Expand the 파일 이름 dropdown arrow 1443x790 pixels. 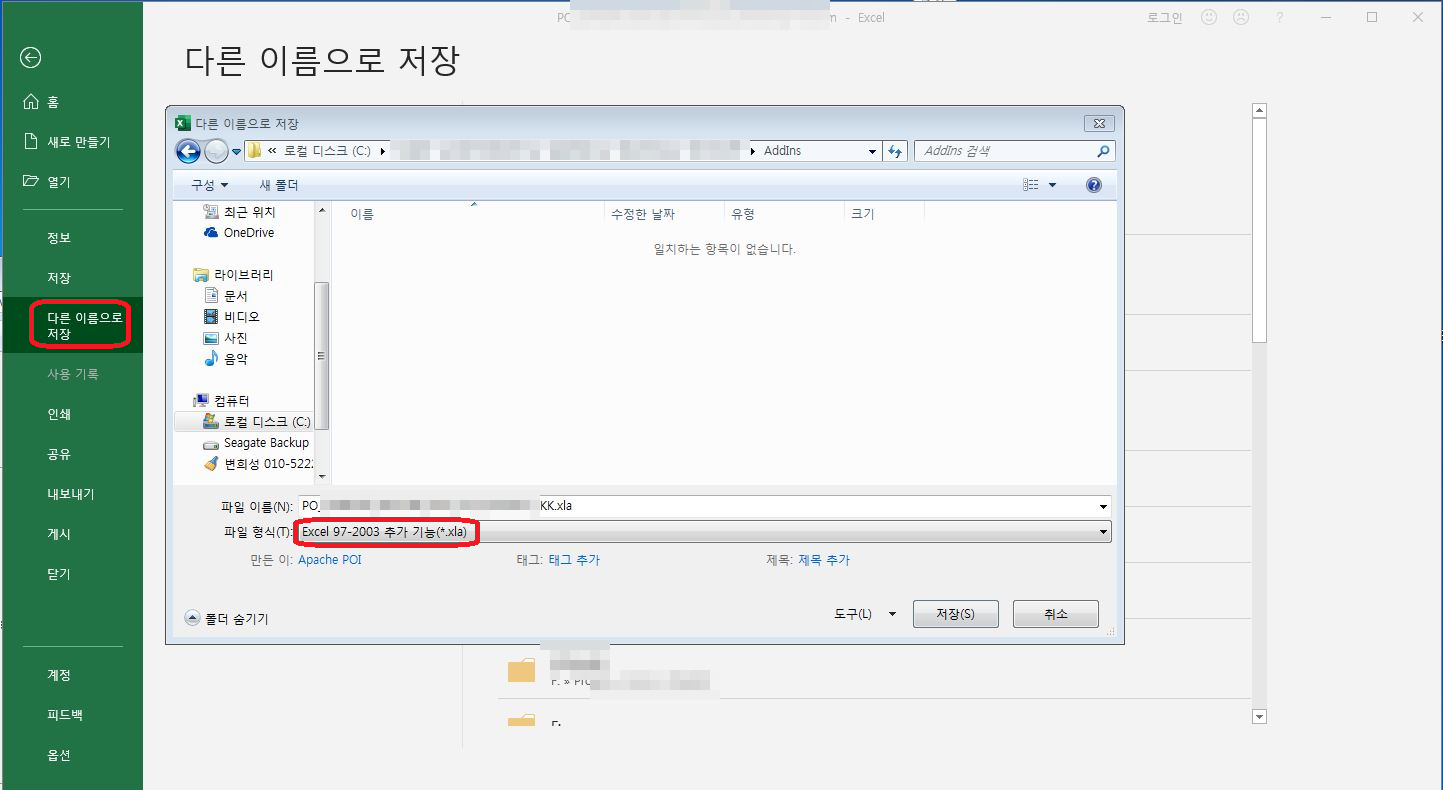pos(1103,506)
